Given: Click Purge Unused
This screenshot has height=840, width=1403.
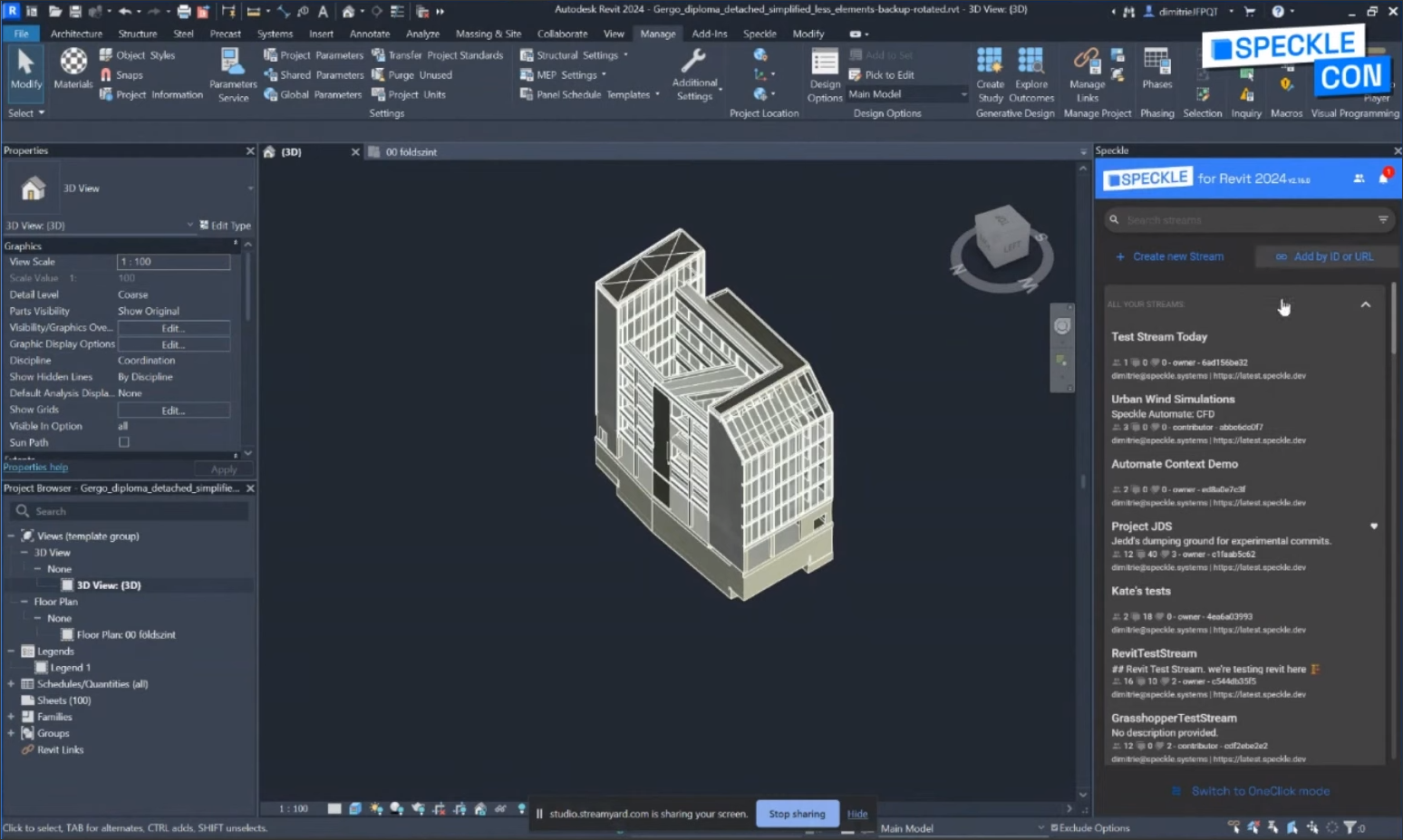Looking at the screenshot, I should [x=411, y=75].
